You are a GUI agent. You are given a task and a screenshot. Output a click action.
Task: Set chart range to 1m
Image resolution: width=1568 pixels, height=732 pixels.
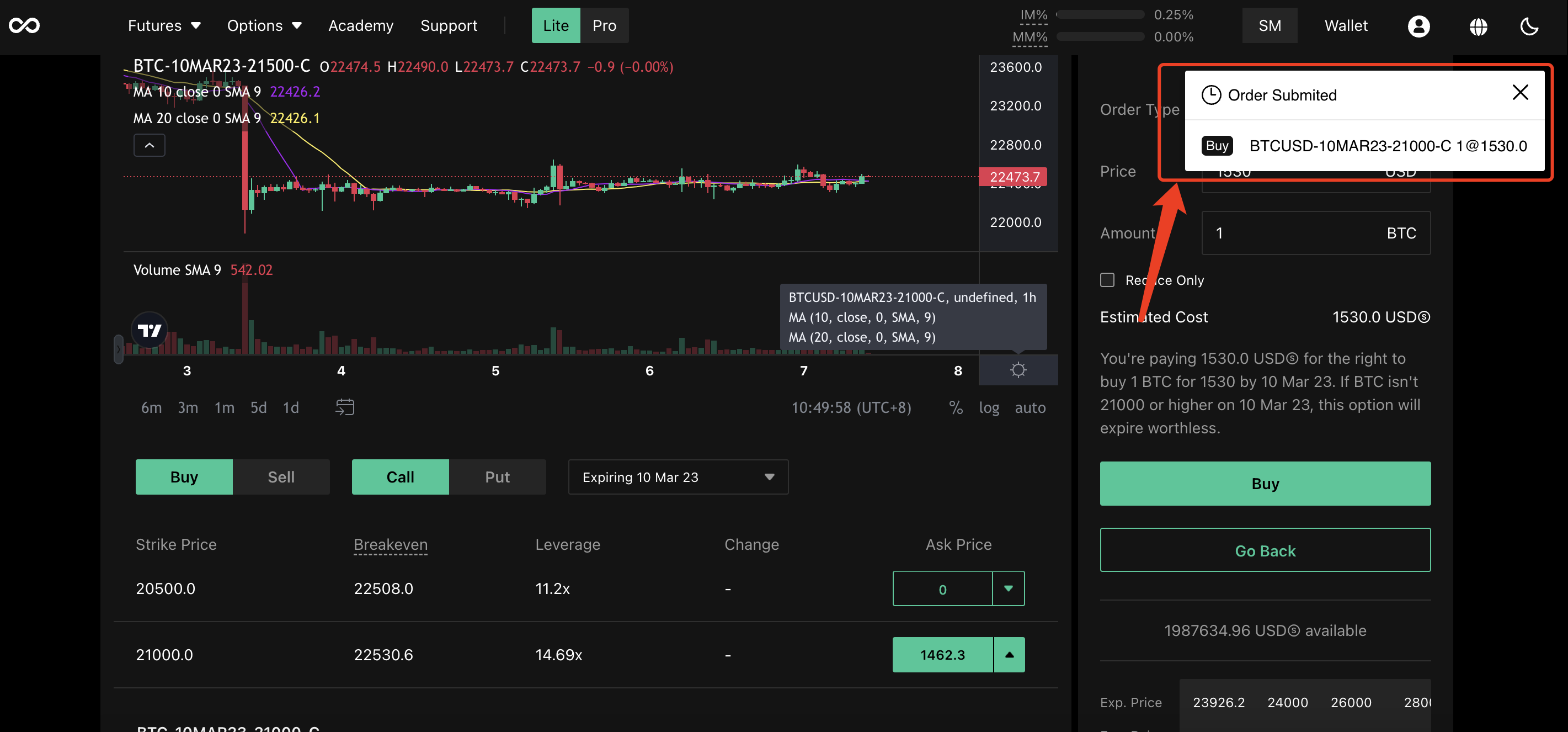[x=224, y=407]
